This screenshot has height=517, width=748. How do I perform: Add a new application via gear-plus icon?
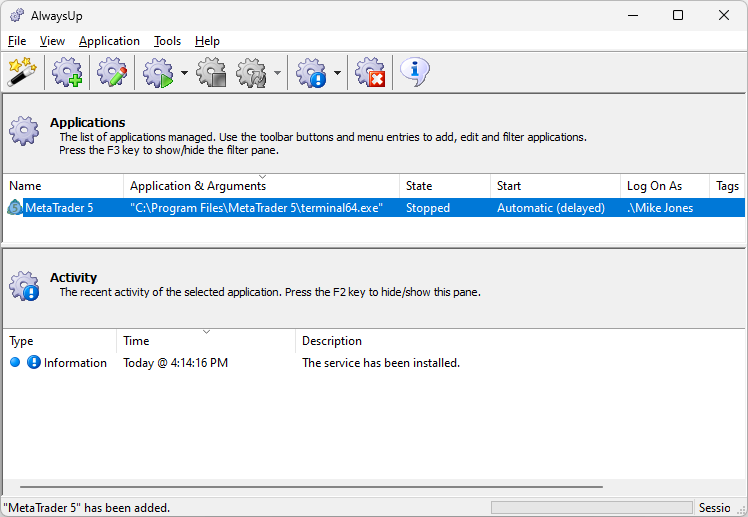click(67, 72)
